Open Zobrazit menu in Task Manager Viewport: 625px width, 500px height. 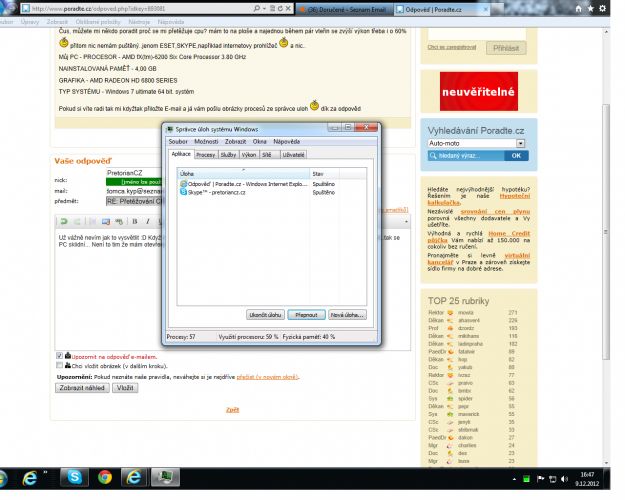point(235,142)
